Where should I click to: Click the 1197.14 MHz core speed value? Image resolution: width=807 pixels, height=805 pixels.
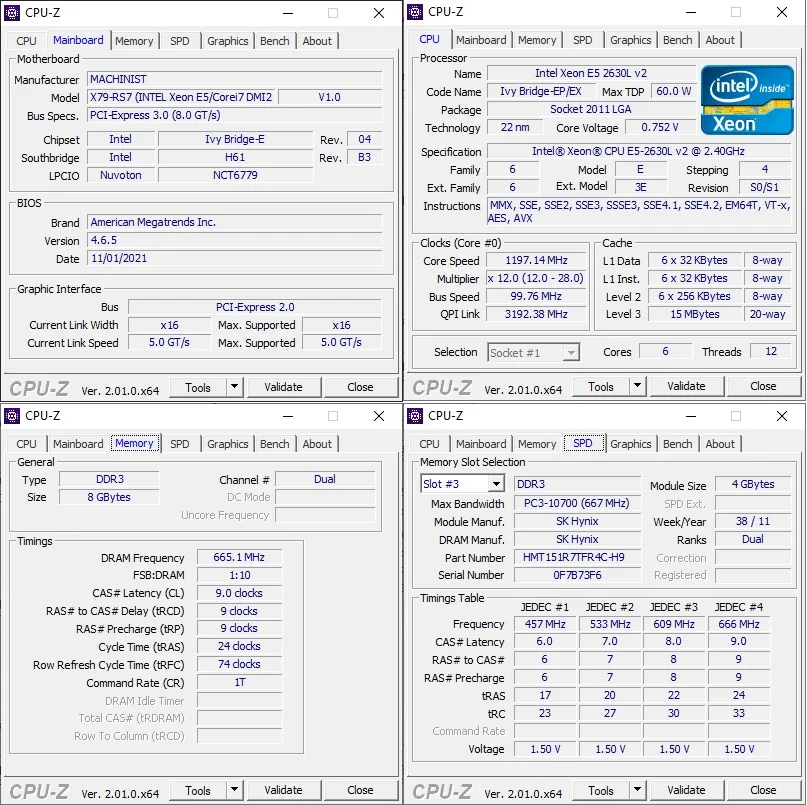536,260
